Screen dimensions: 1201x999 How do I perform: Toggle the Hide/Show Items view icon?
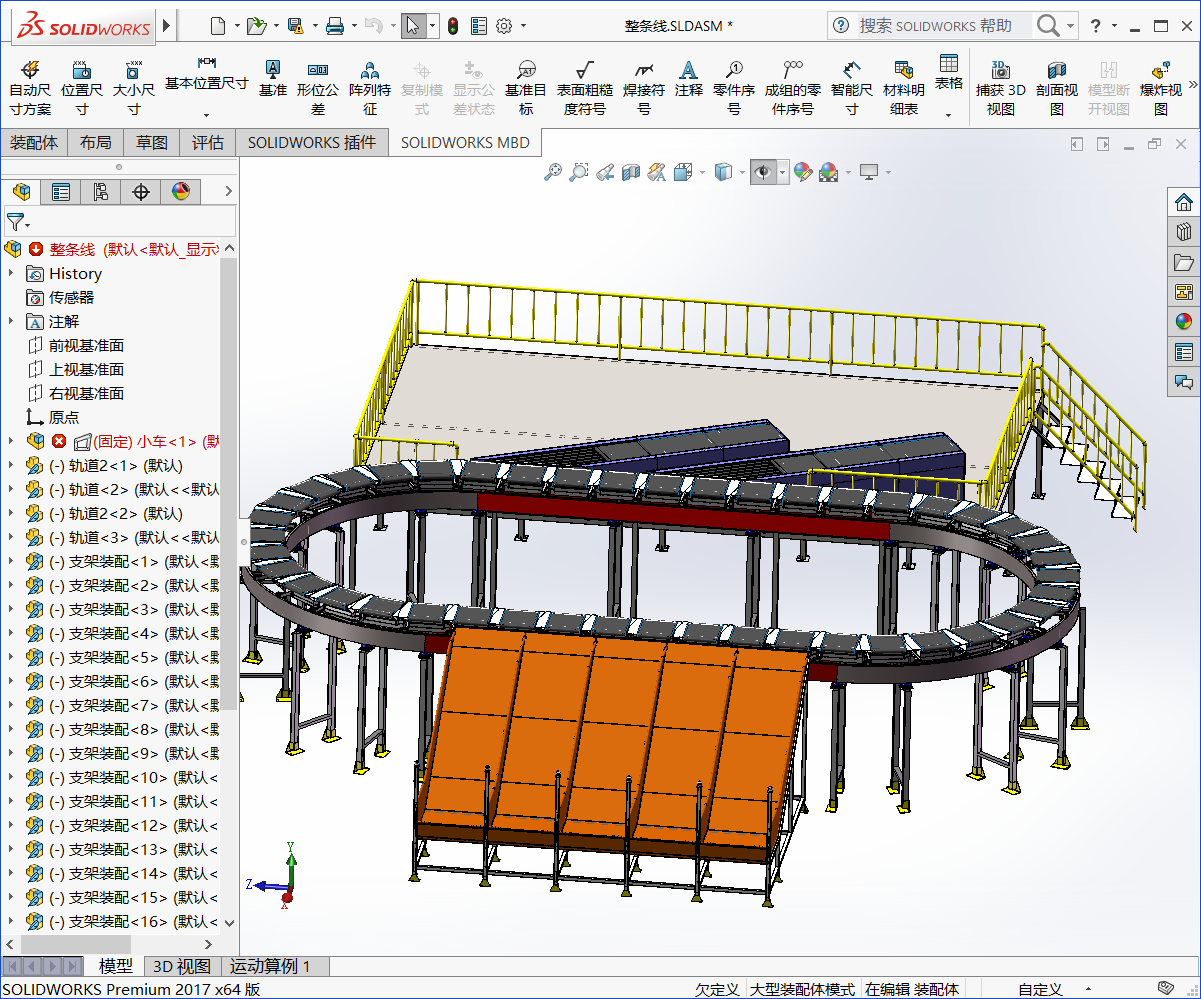(x=763, y=172)
